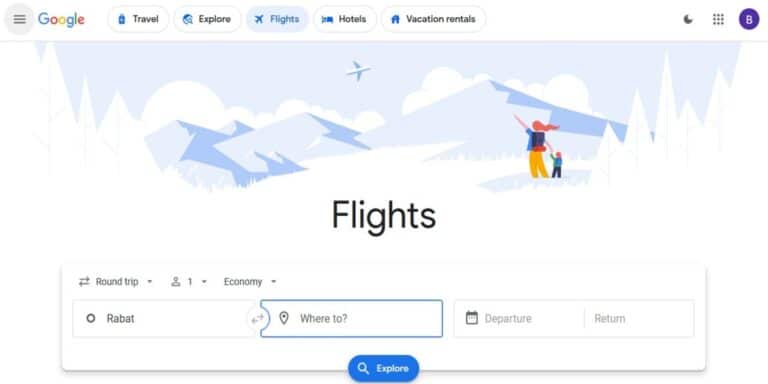Click the Return date field
Image resolution: width=768 pixels, height=384 pixels.
tap(639, 318)
